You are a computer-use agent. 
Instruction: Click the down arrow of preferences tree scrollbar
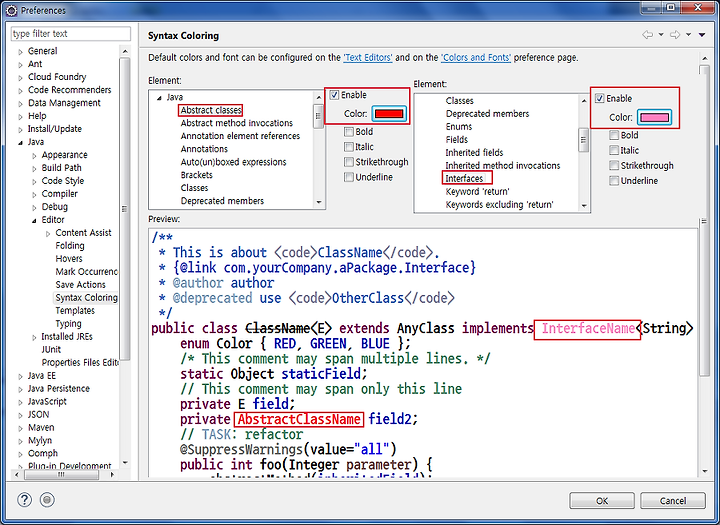(125, 462)
